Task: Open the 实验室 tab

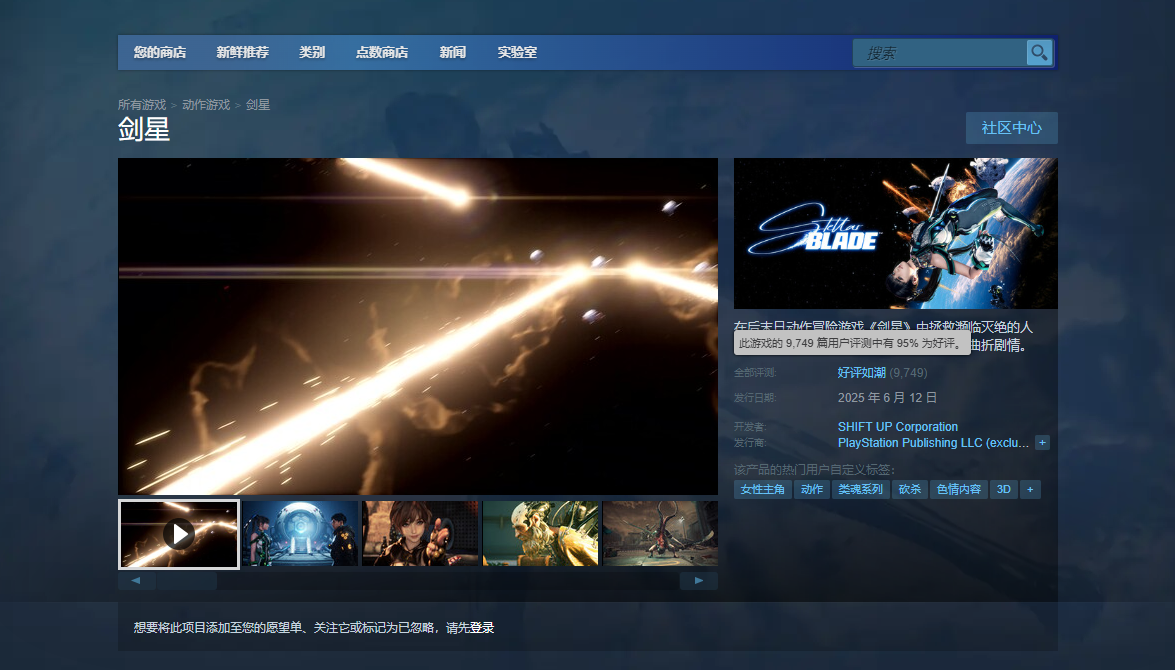Action: pyautogui.click(x=517, y=52)
